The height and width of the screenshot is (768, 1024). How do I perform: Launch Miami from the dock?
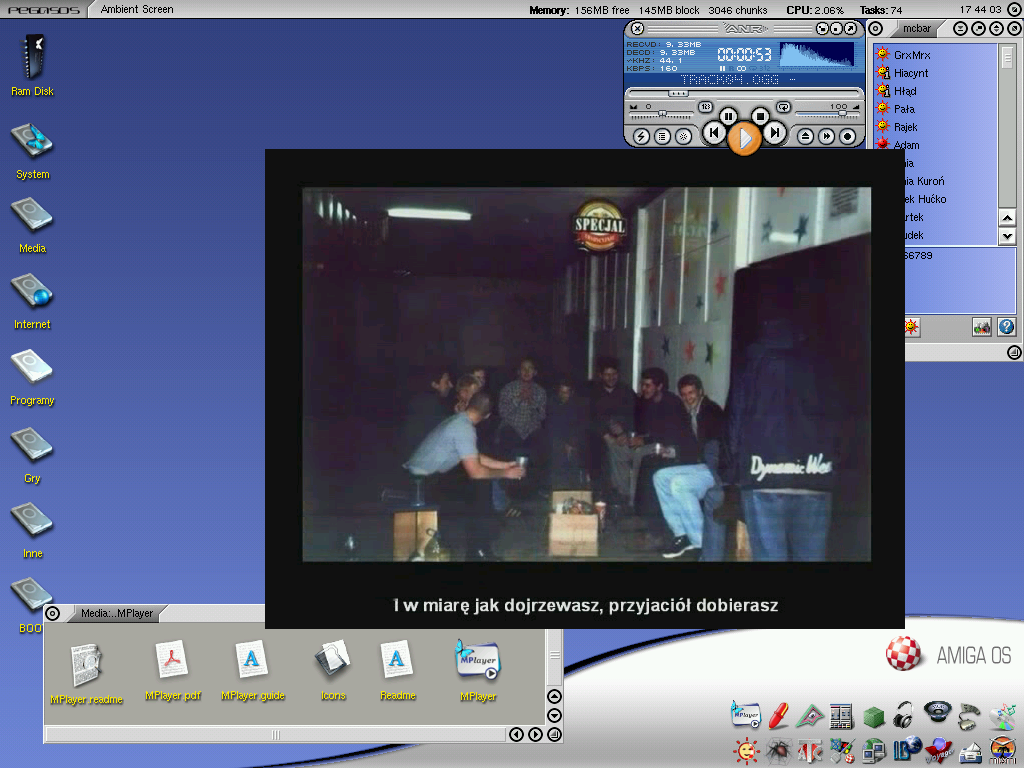click(1002, 751)
